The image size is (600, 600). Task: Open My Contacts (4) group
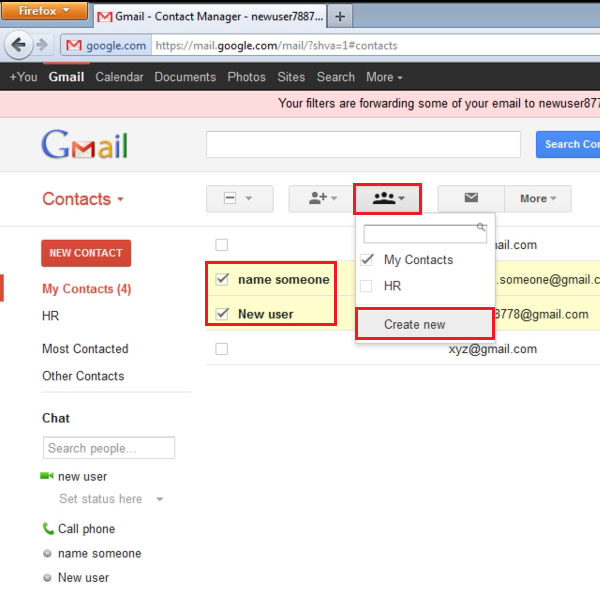[87, 289]
